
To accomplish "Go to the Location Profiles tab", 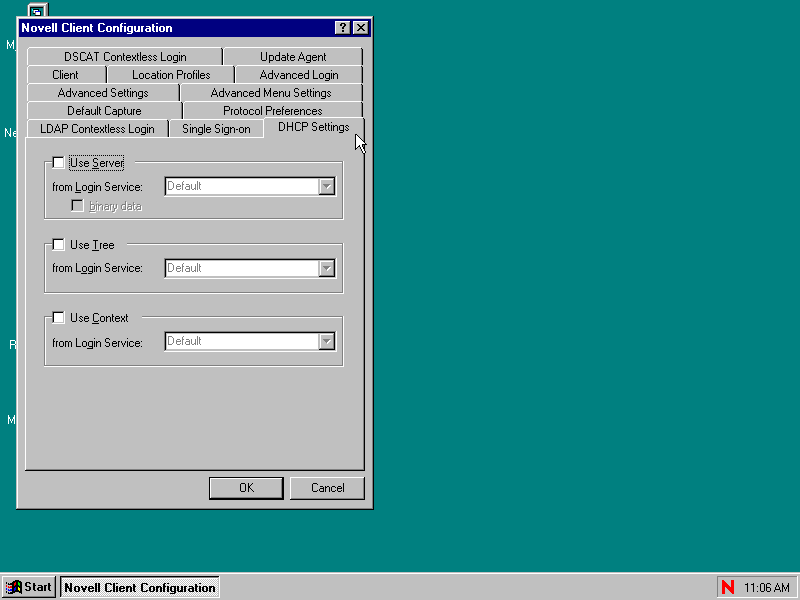I will [171, 75].
